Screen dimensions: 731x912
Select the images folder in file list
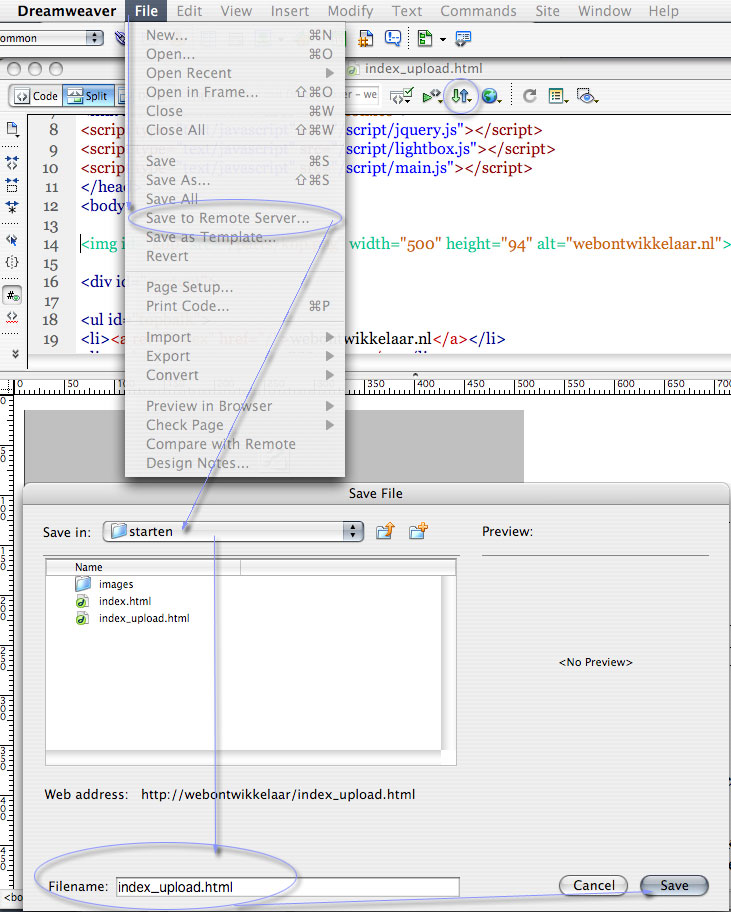(116, 584)
